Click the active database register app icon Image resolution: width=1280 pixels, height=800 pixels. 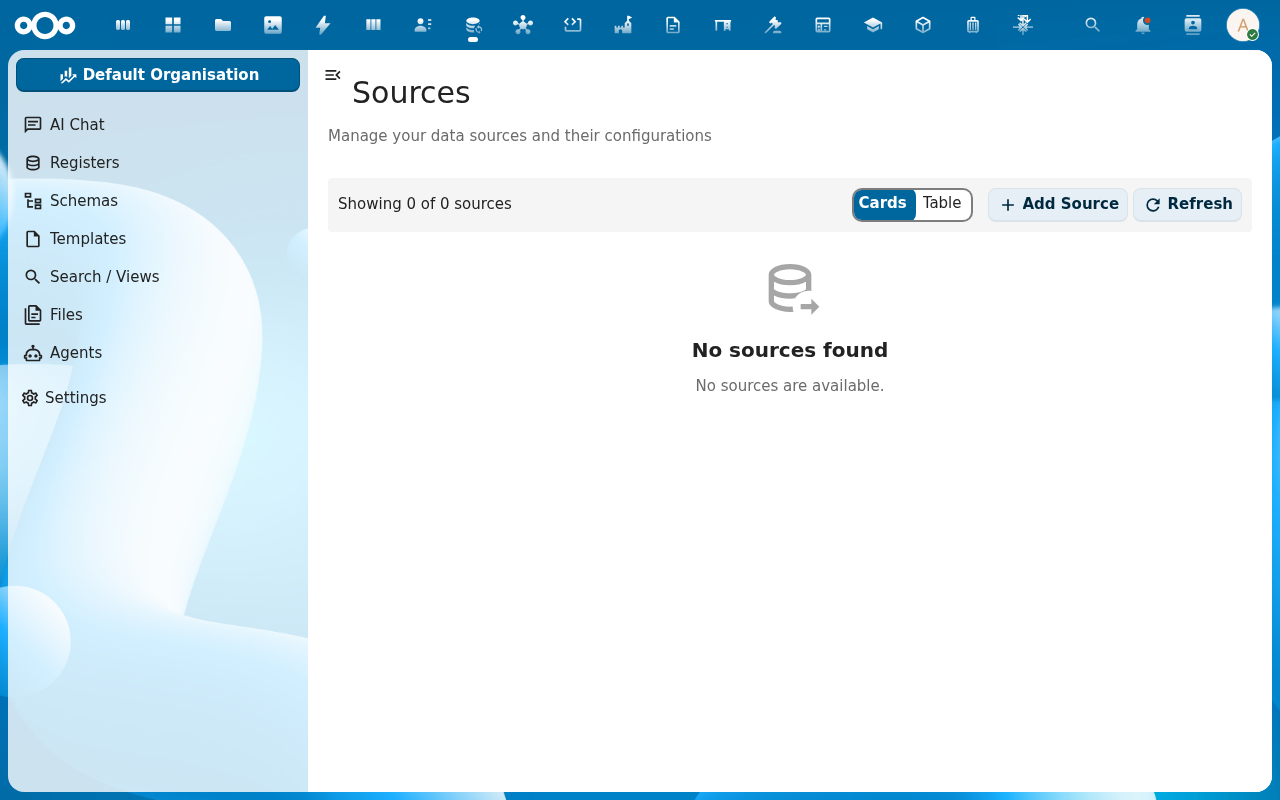473,25
